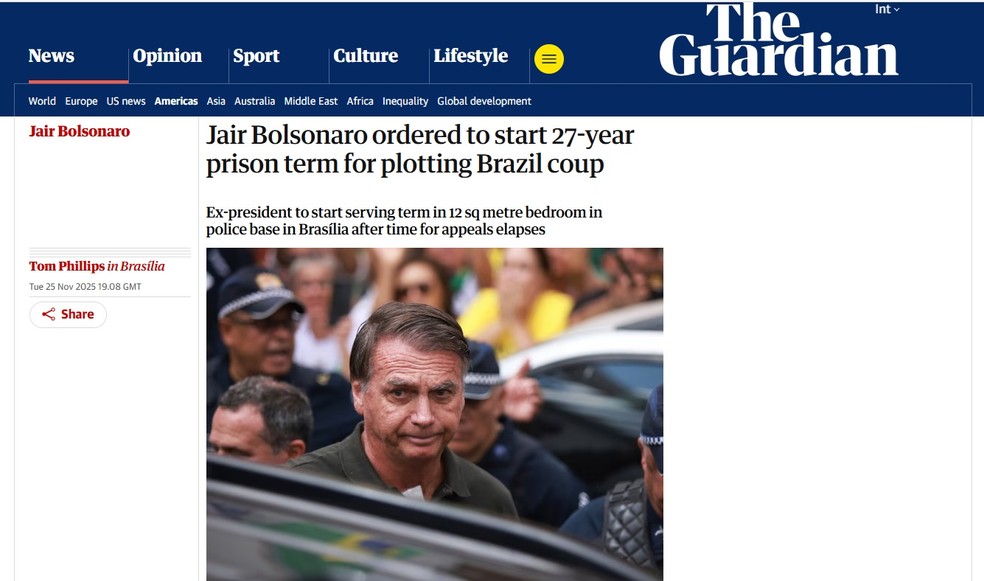The width and height of the screenshot is (984, 581).
Task: Open the hamburger navigation menu
Action: click(x=548, y=59)
